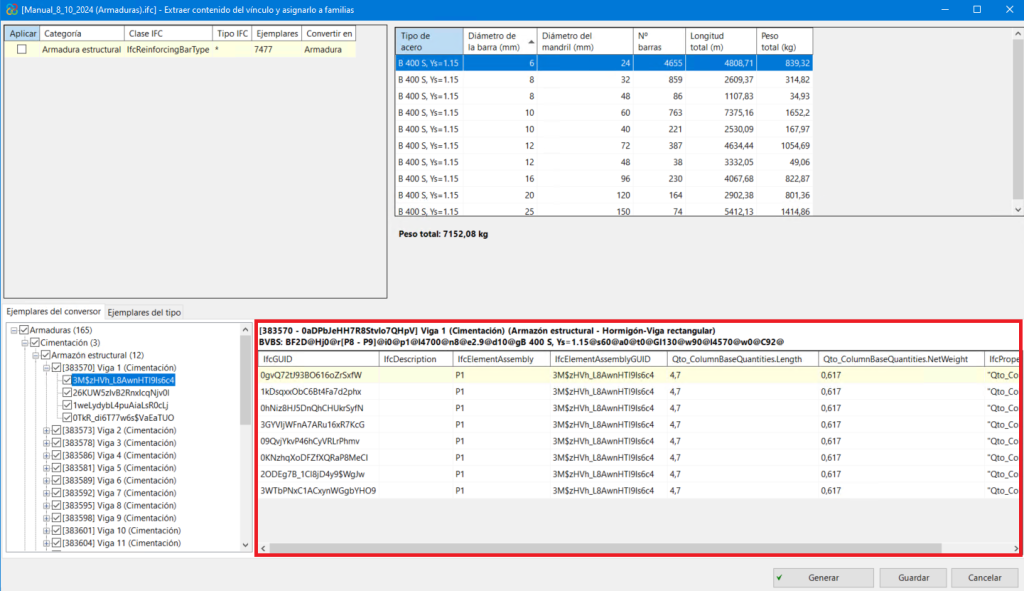Screen dimensions: 1024x591
Task: Sort by Diámetro de la barra column
Action: click(x=500, y=41)
